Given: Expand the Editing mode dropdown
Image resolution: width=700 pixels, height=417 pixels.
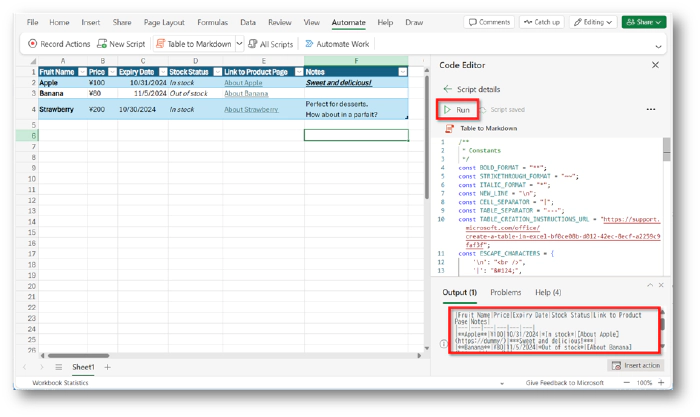Looking at the screenshot, I should [596, 21].
